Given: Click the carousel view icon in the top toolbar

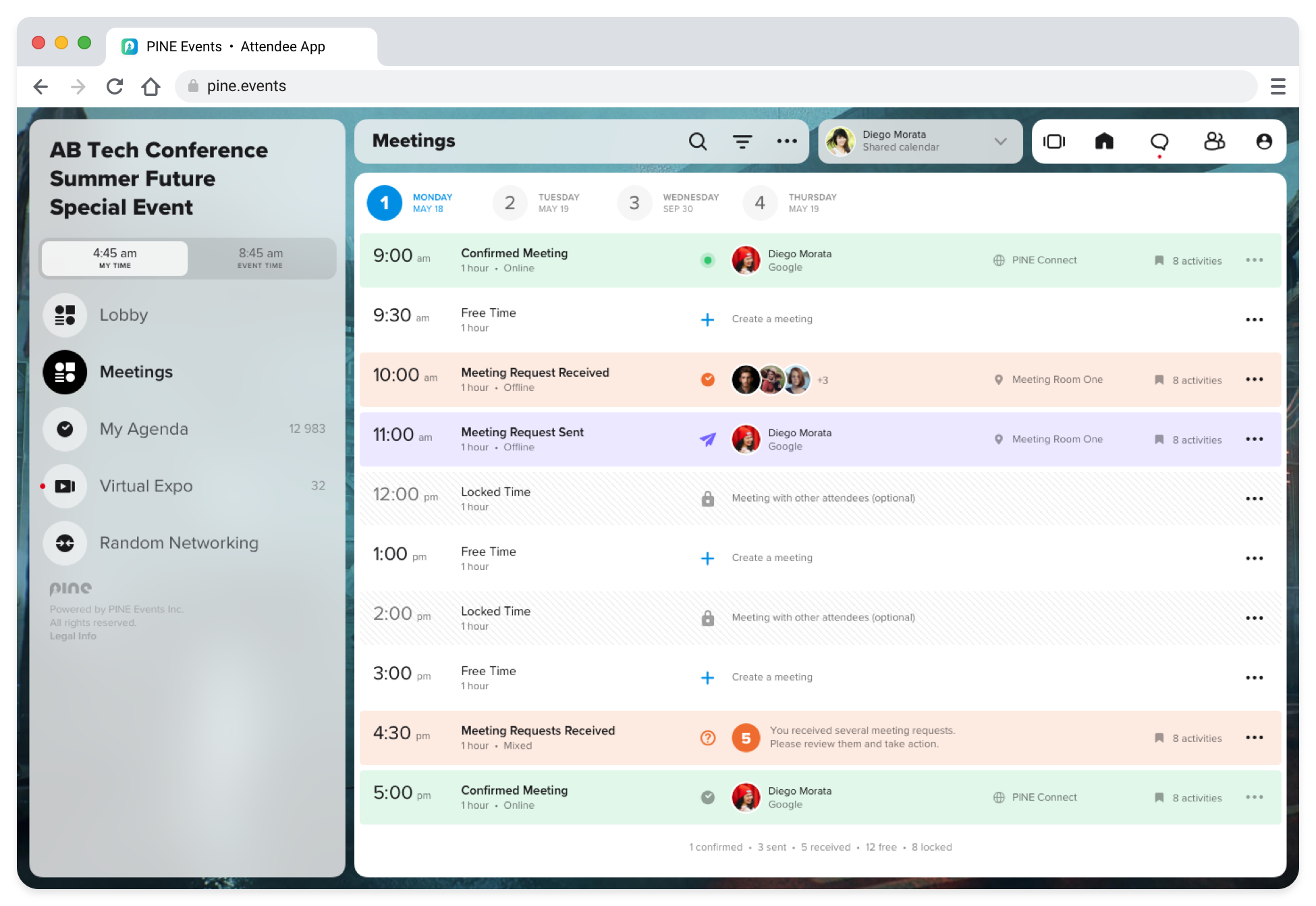Looking at the screenshot, I should [1053, 141].
